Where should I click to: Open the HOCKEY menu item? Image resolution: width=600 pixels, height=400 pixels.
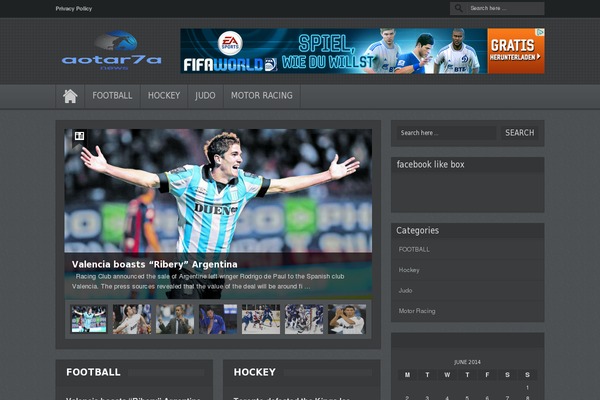coord(164,96)
